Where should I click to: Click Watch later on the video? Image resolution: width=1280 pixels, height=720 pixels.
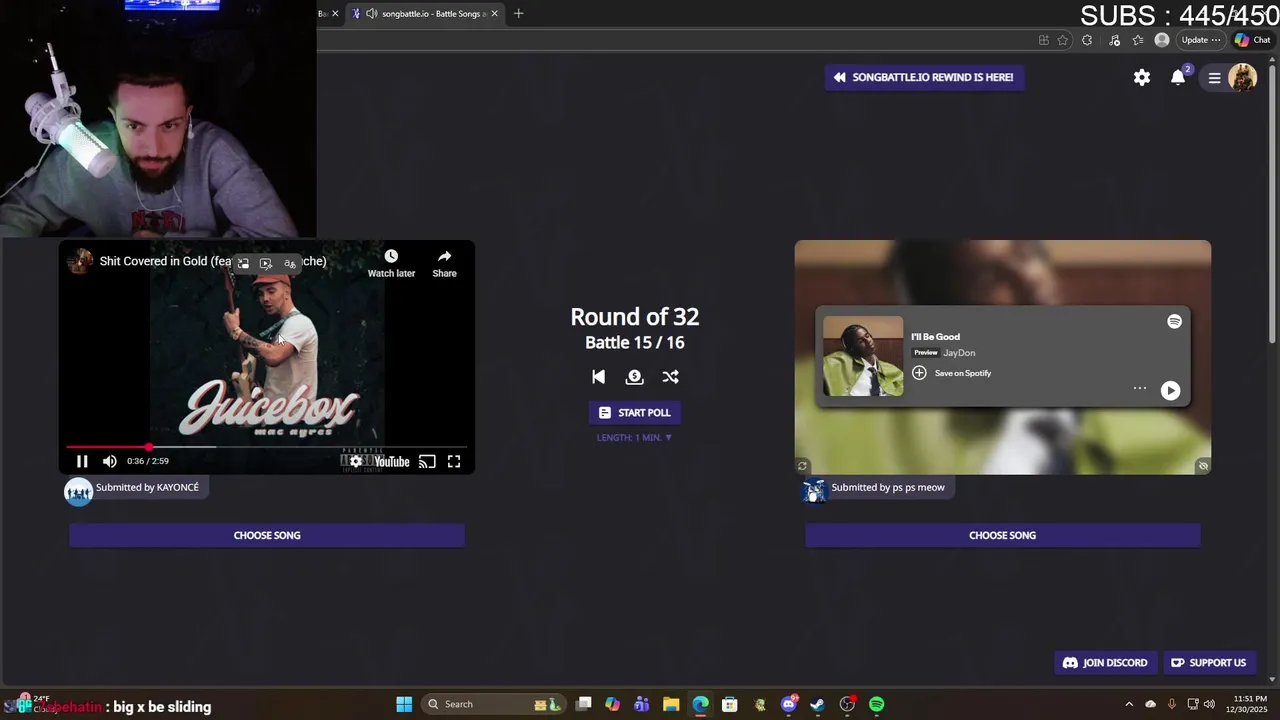(x=391, y=264)
